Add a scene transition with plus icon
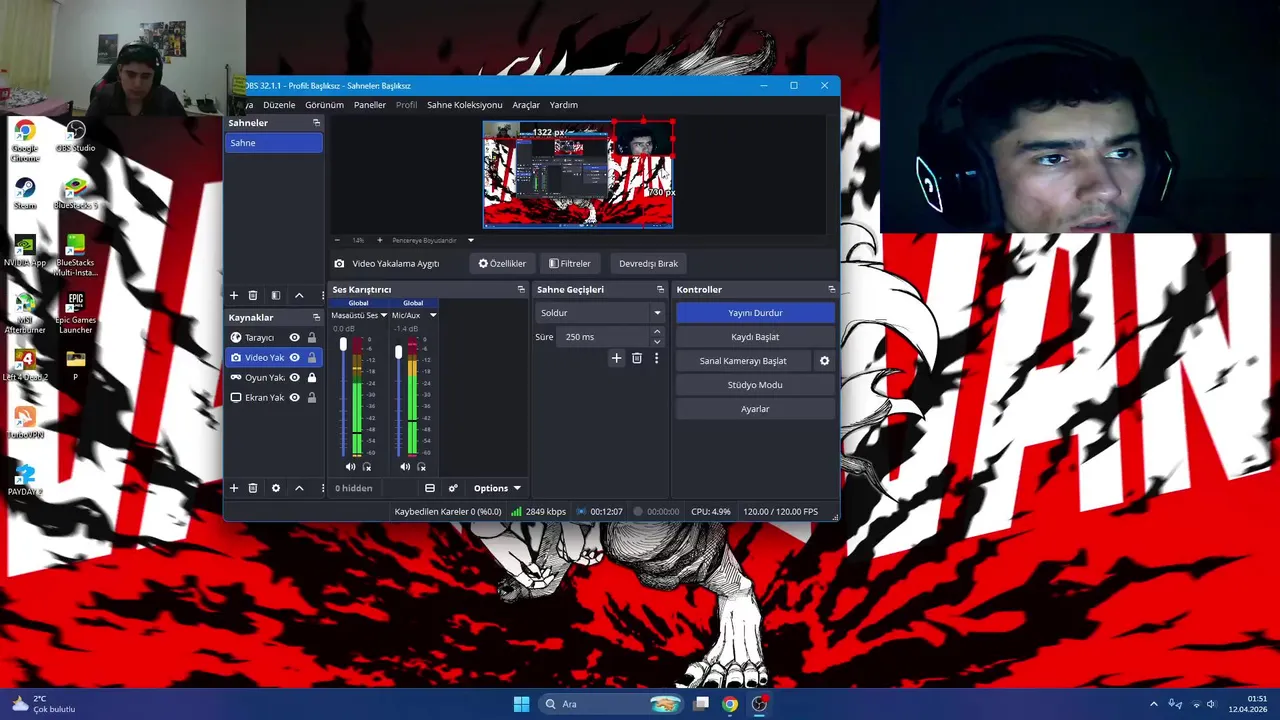The height and width of the screenshot is (720, 1280). click(616, 358)
